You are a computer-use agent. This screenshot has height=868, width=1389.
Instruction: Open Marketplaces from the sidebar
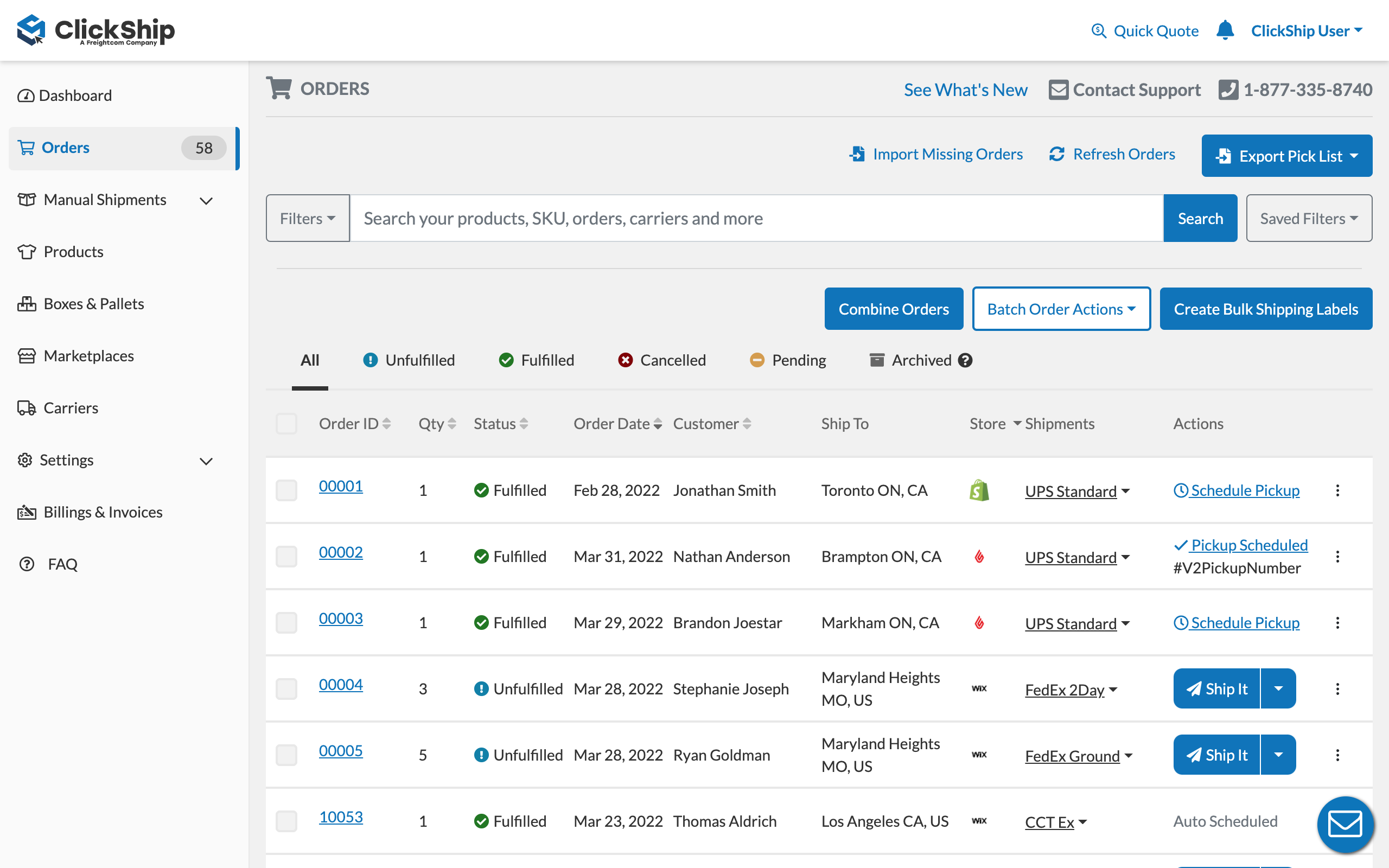(x=88, y=355)
